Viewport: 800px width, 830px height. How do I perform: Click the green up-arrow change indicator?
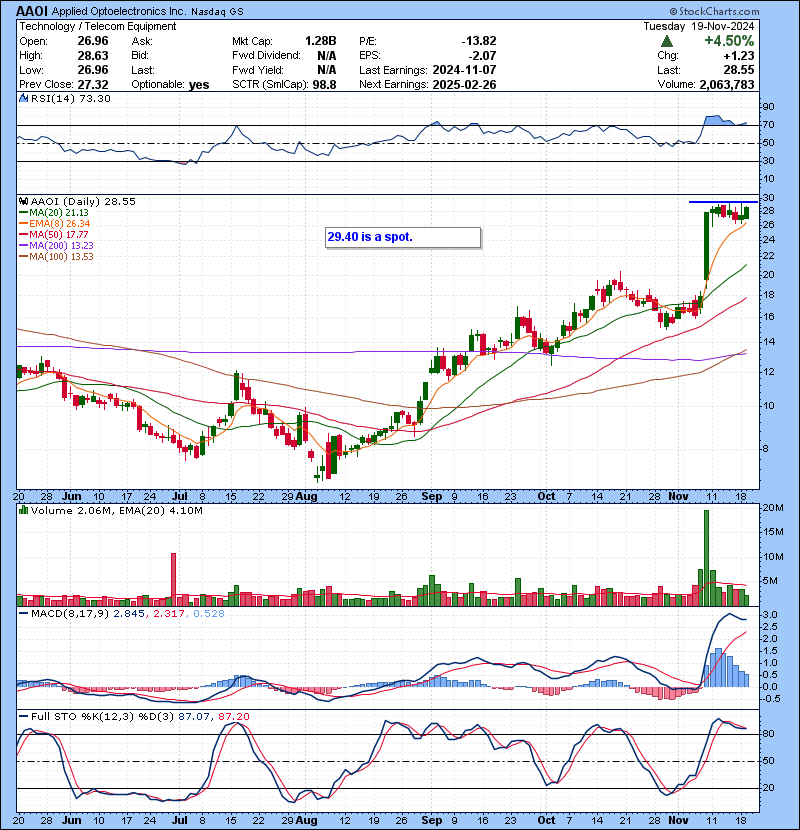[667, 41]
